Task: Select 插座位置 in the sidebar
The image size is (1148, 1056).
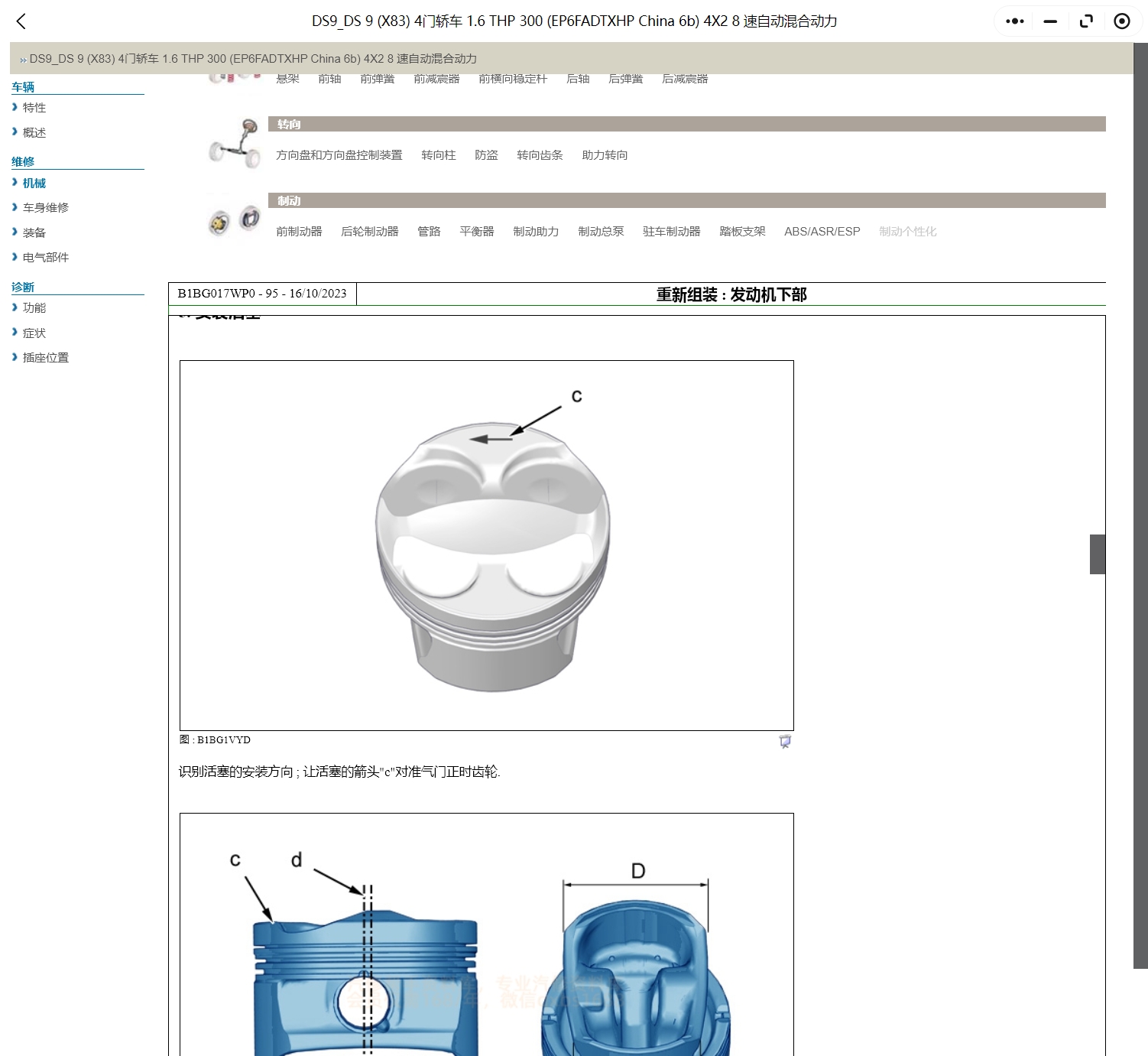Action: pos(45,358)
